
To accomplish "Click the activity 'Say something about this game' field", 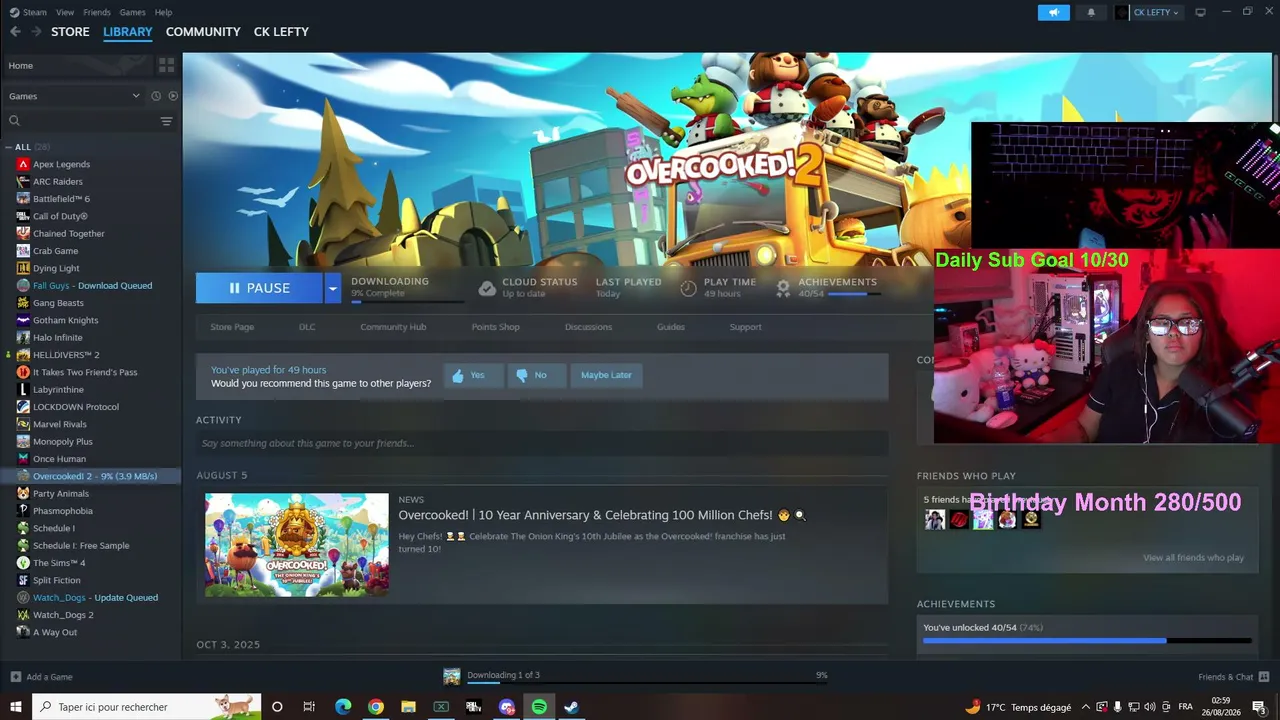I will (542, 443).
